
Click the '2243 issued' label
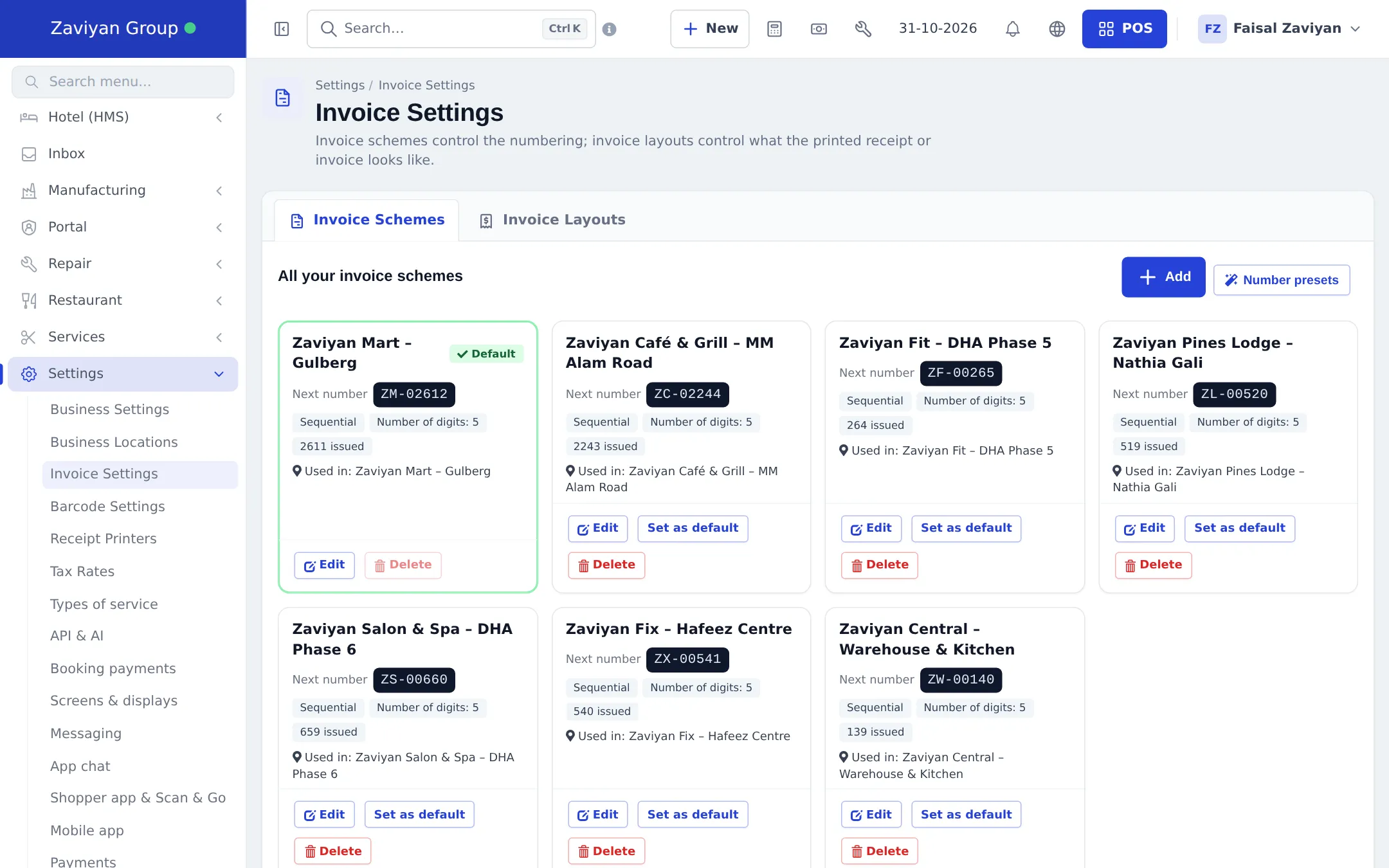605,447
